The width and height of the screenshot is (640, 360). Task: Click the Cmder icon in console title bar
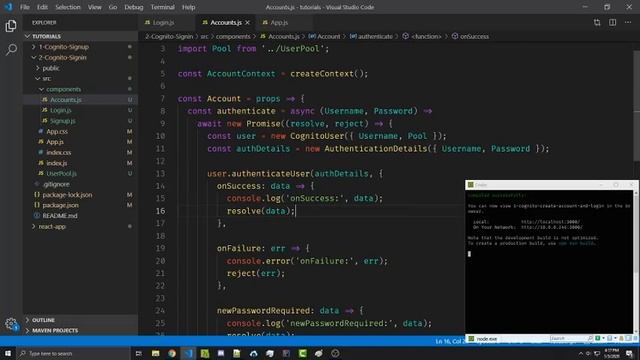click(x=471, y=185)
